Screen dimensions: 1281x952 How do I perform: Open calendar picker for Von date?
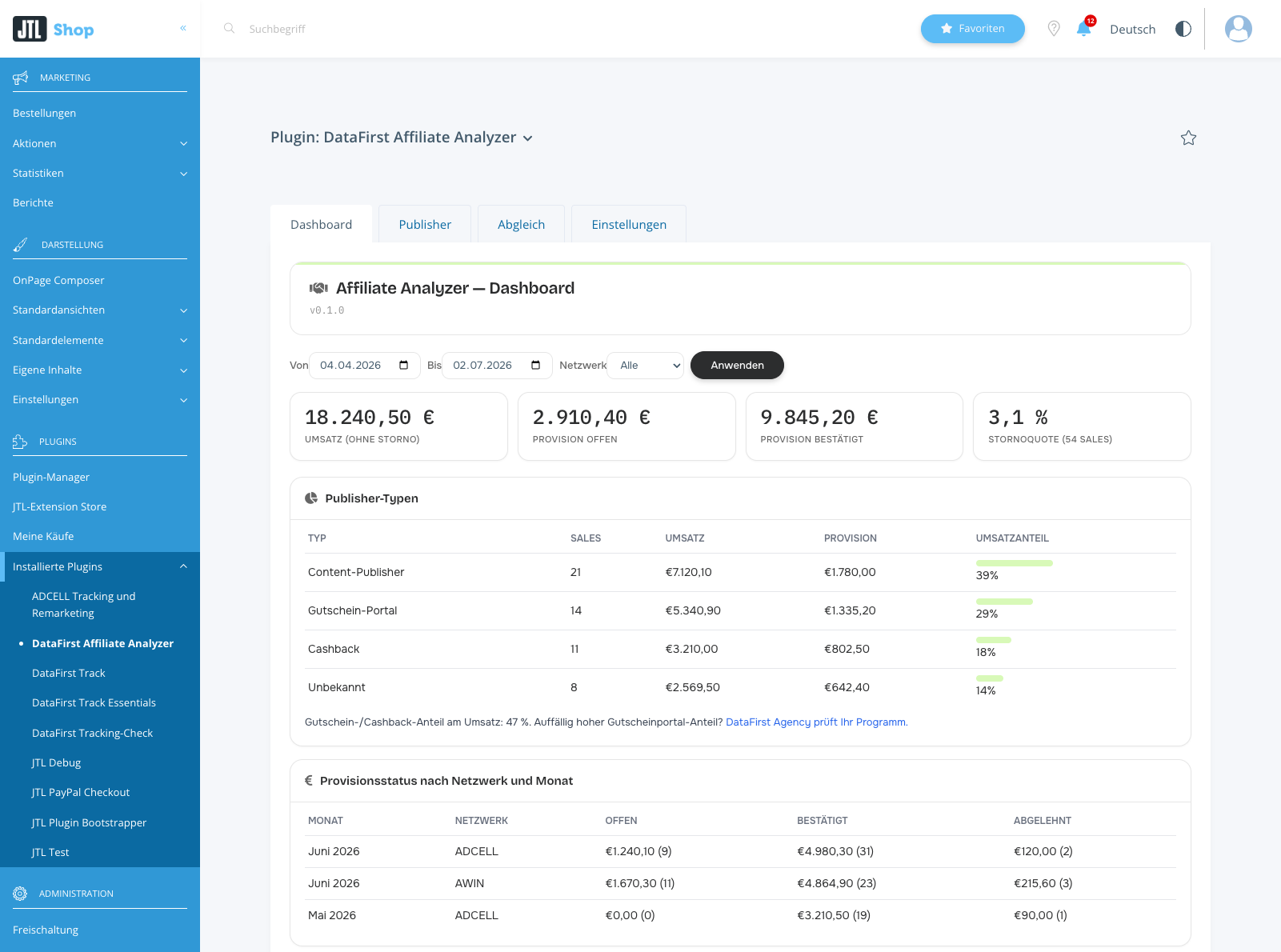(x=404, y=366)
